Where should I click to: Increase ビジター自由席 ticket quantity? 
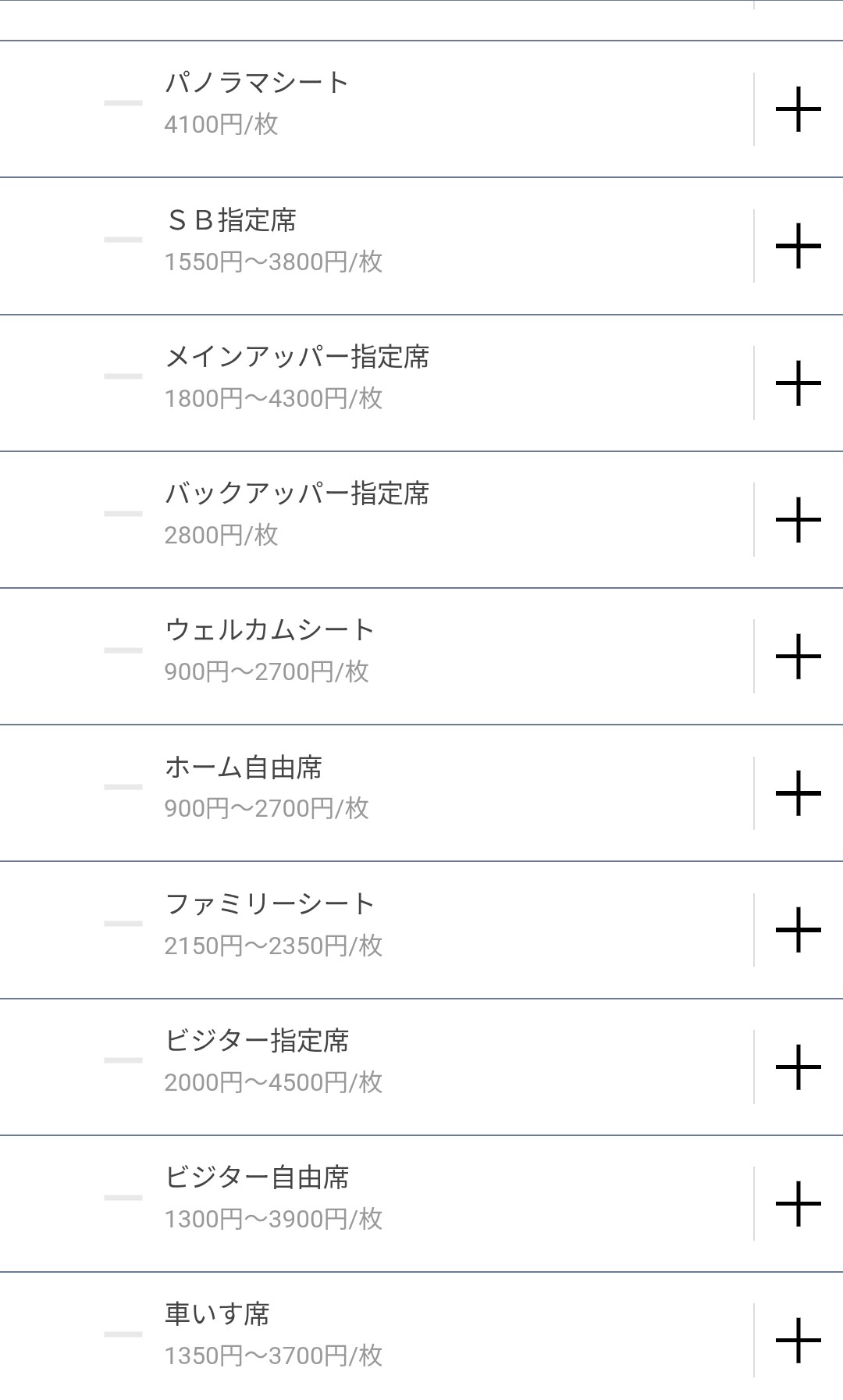tap(798, 1203)
